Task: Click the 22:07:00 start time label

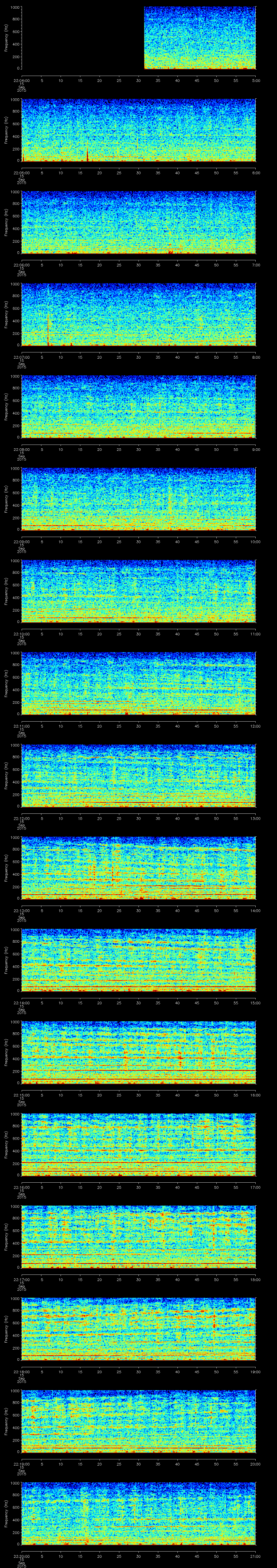Action: point(21,357)
